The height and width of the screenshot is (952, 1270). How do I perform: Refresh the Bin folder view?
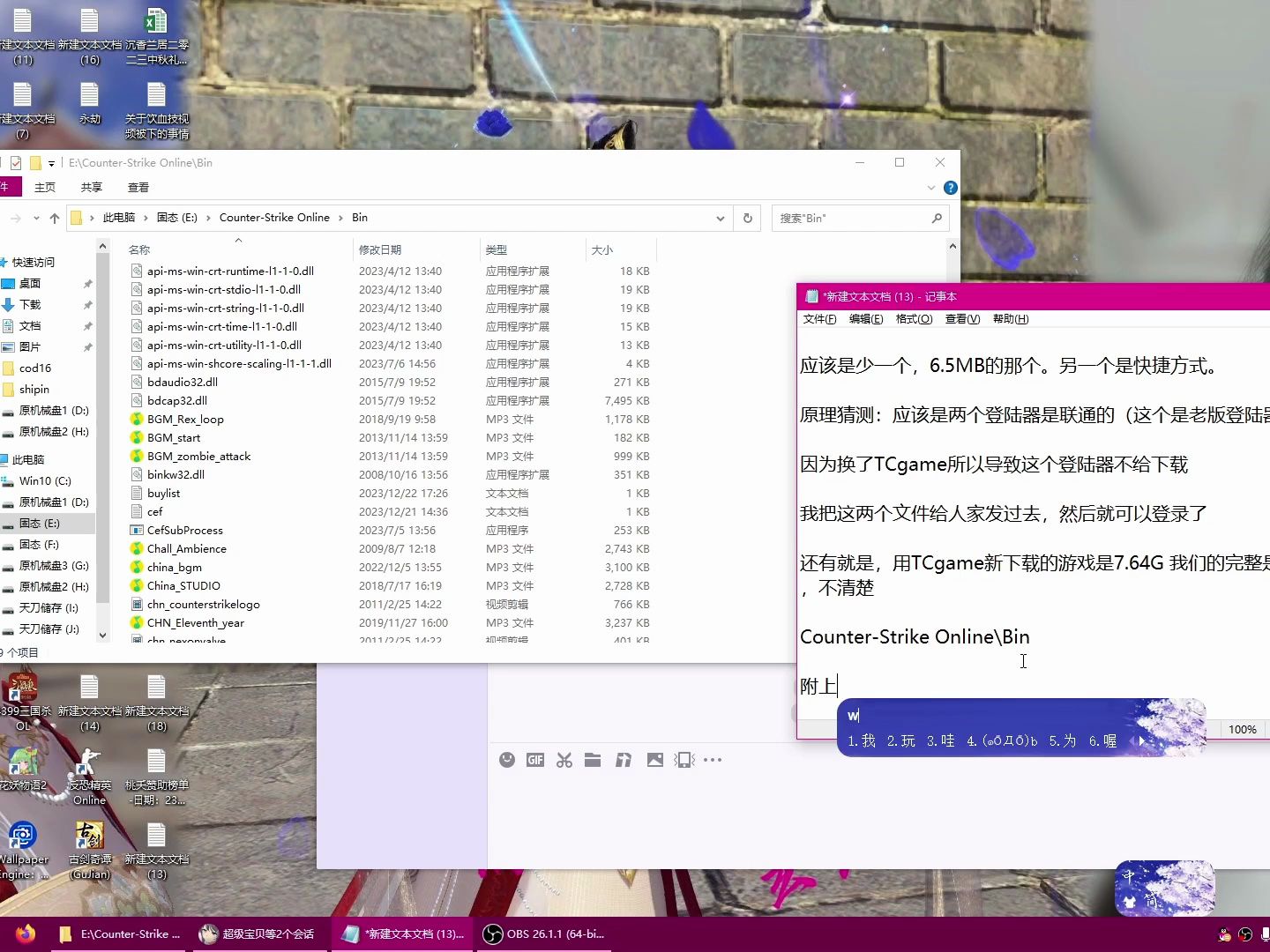tap(748, 218)
